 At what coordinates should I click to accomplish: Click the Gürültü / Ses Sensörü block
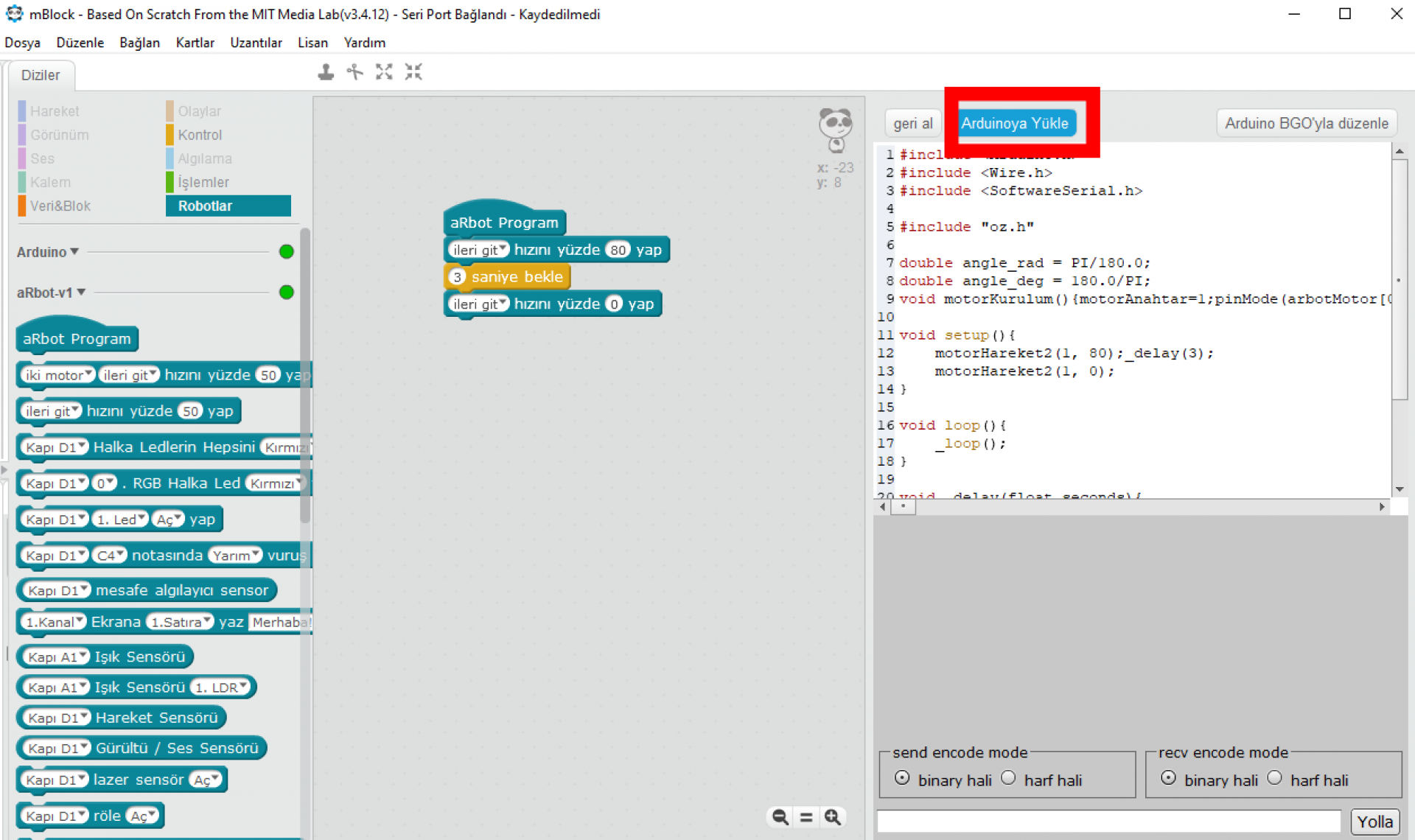tap(141, 748)
